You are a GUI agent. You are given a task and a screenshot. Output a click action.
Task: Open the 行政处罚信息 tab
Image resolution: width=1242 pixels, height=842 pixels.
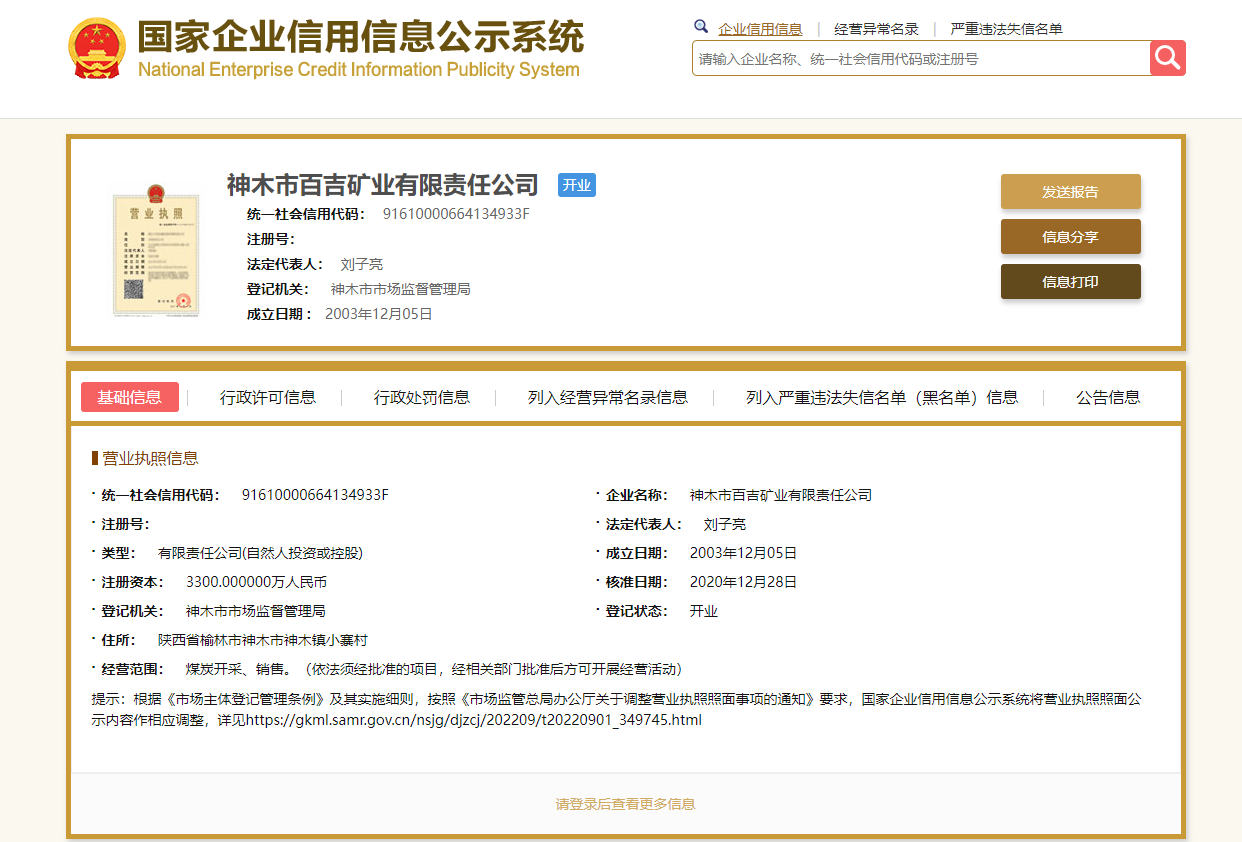click(x=422, y=397)
